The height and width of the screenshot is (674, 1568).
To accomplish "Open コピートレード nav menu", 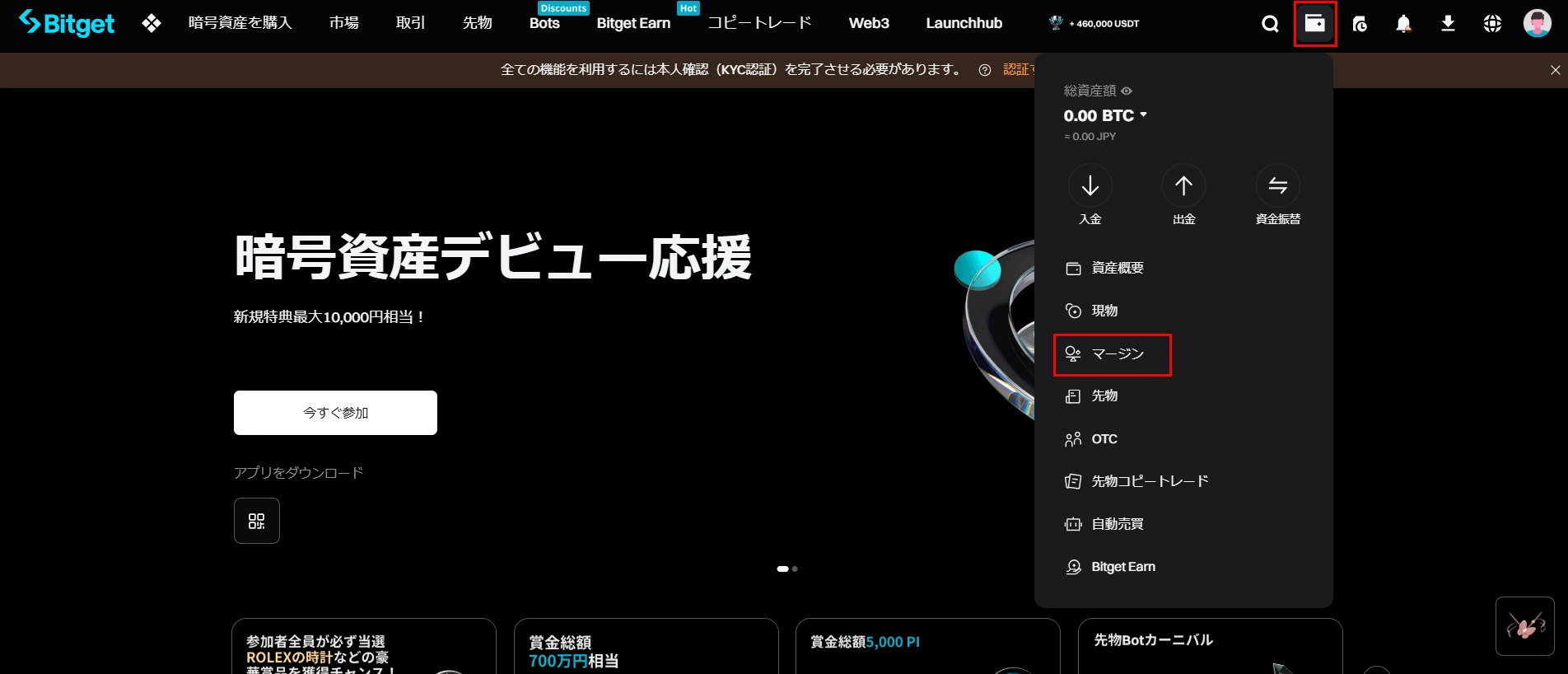I will 759,23.
